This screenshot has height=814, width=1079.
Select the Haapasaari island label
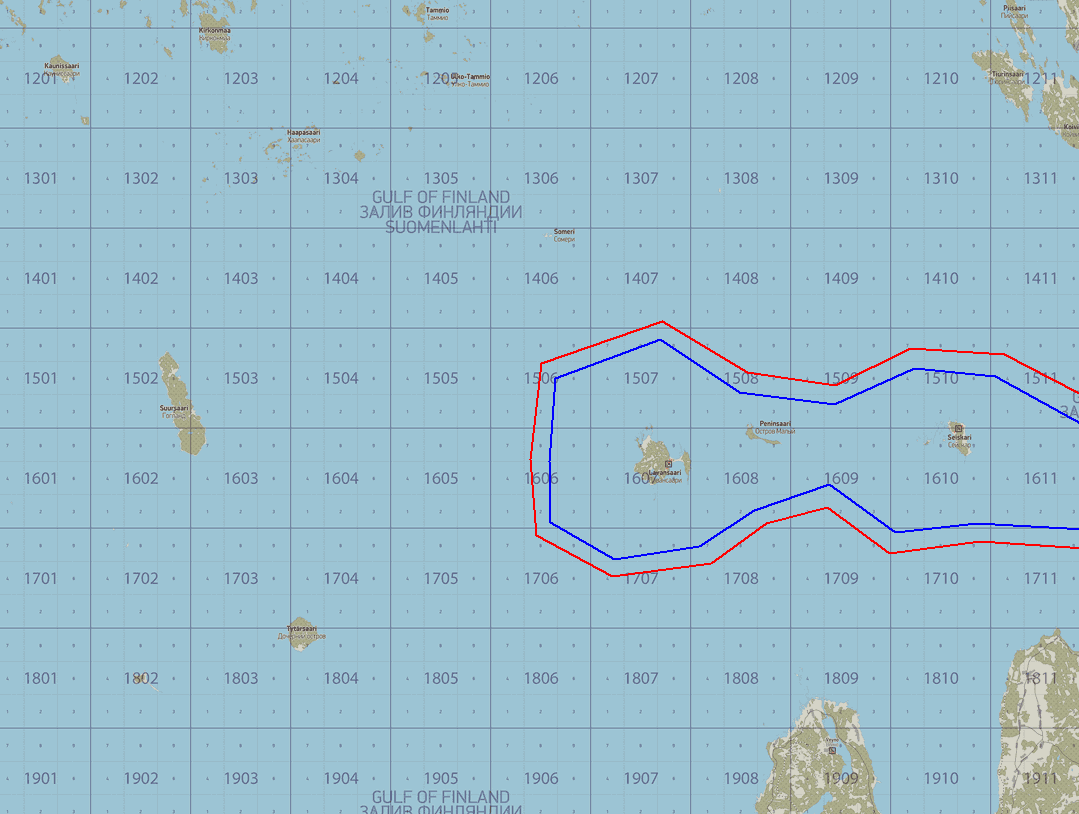coord(303,133)
